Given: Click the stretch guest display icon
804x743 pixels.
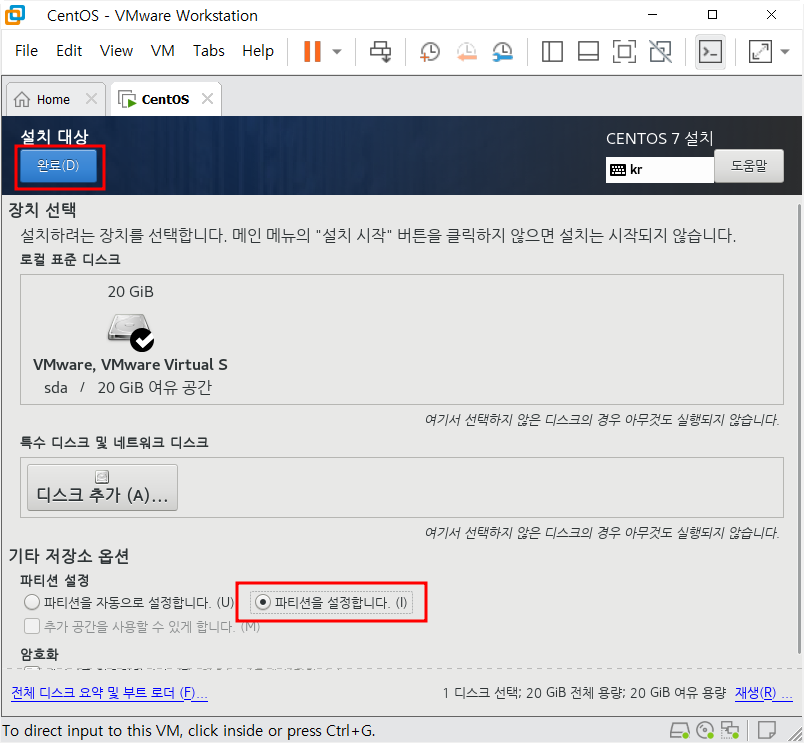Looking at the screenshot, I should click(x=760, y=51).
